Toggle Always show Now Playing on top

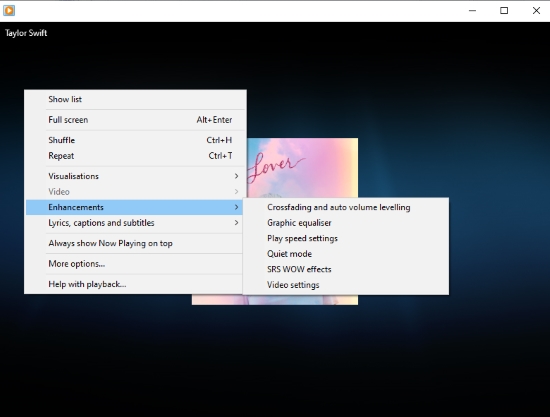[135, 243]
